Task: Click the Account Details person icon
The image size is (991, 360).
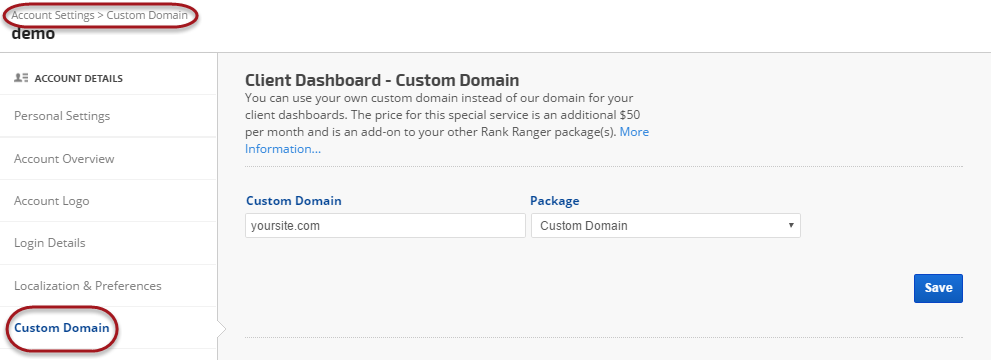Action: (21, 78)
